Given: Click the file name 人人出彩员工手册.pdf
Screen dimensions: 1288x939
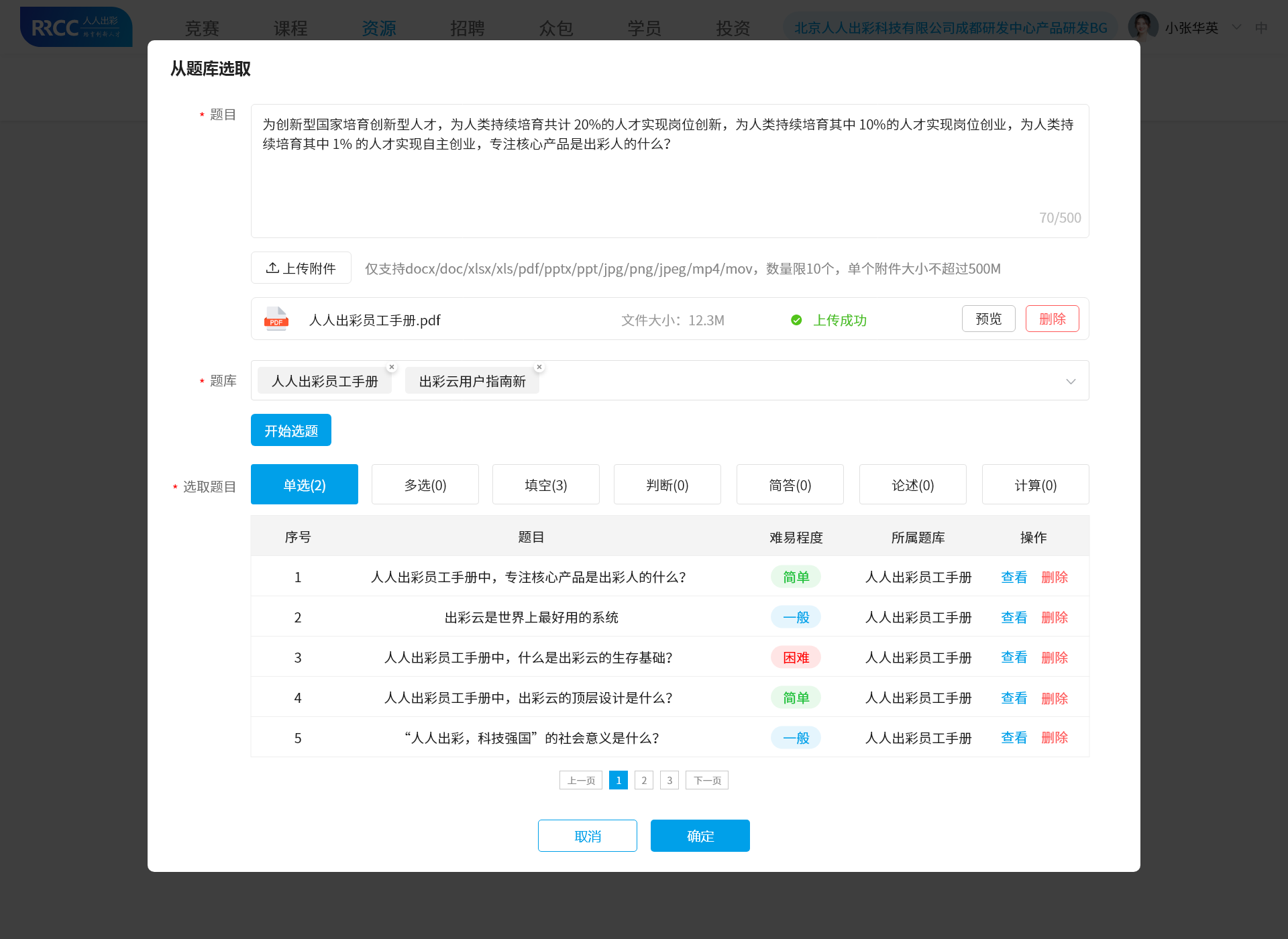Looking at the screenshot, I should pyautogui.click(x=374, y=320).
